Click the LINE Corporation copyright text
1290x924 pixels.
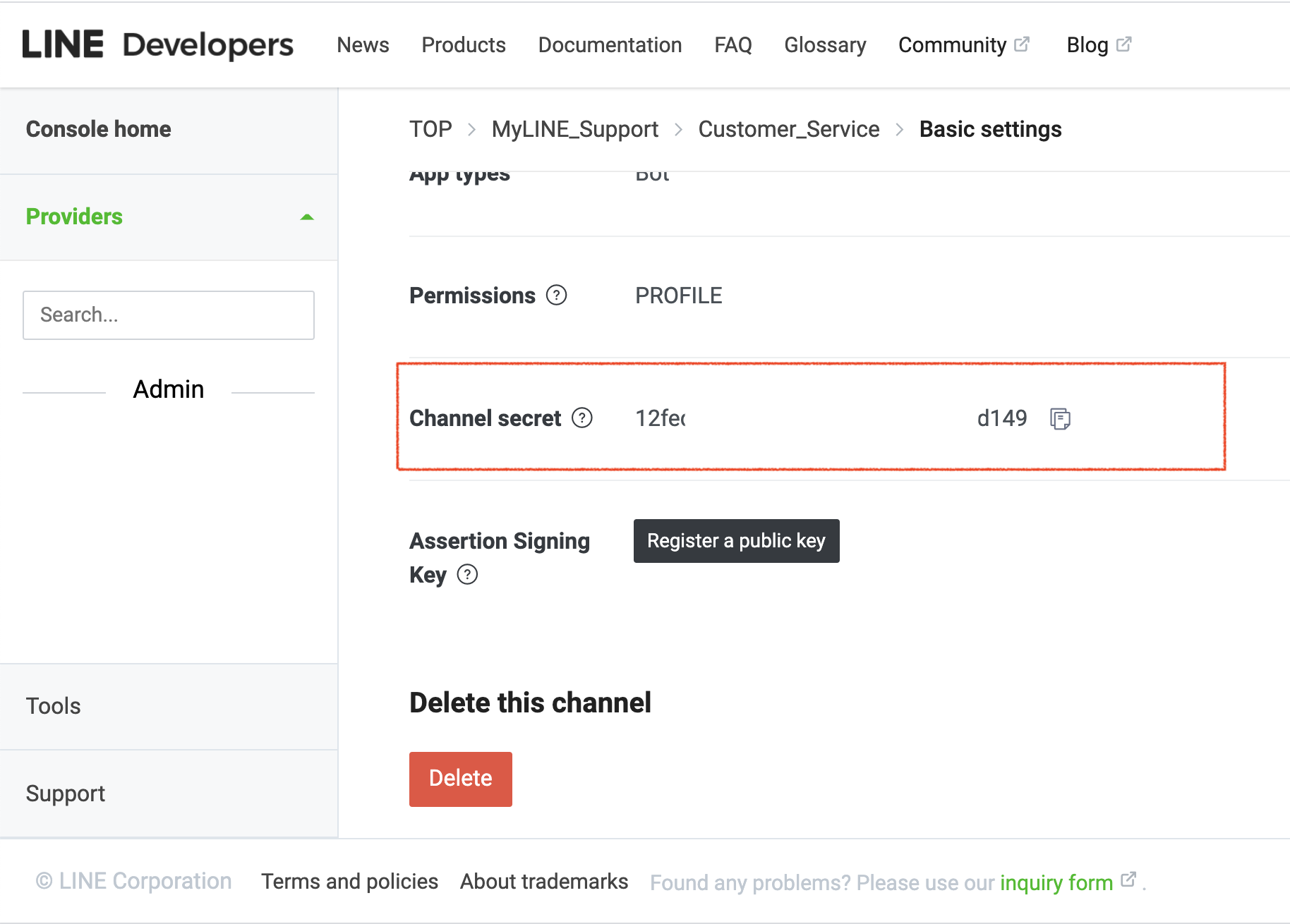point(134,882)
